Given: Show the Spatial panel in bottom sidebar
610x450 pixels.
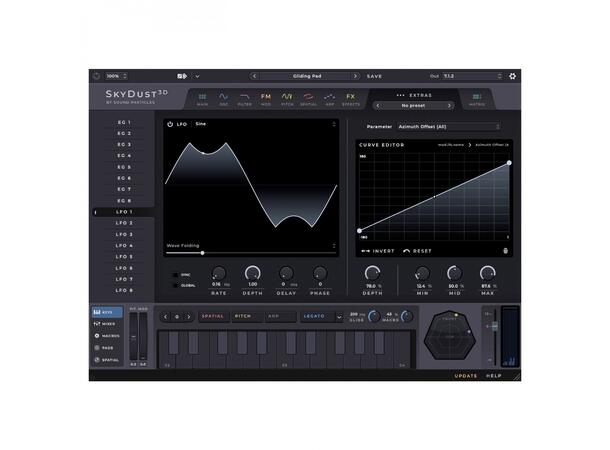Looking at the screenshot, I should coord(107,360).
